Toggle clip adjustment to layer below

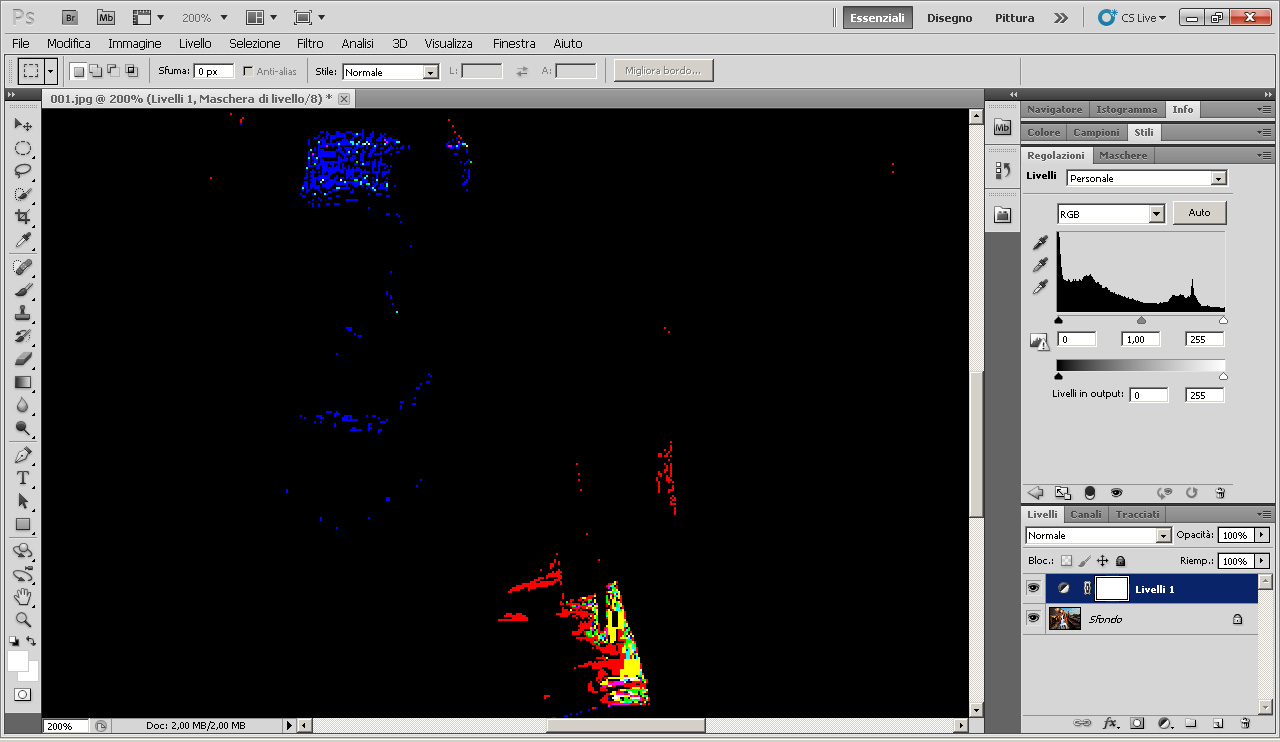1089,493
